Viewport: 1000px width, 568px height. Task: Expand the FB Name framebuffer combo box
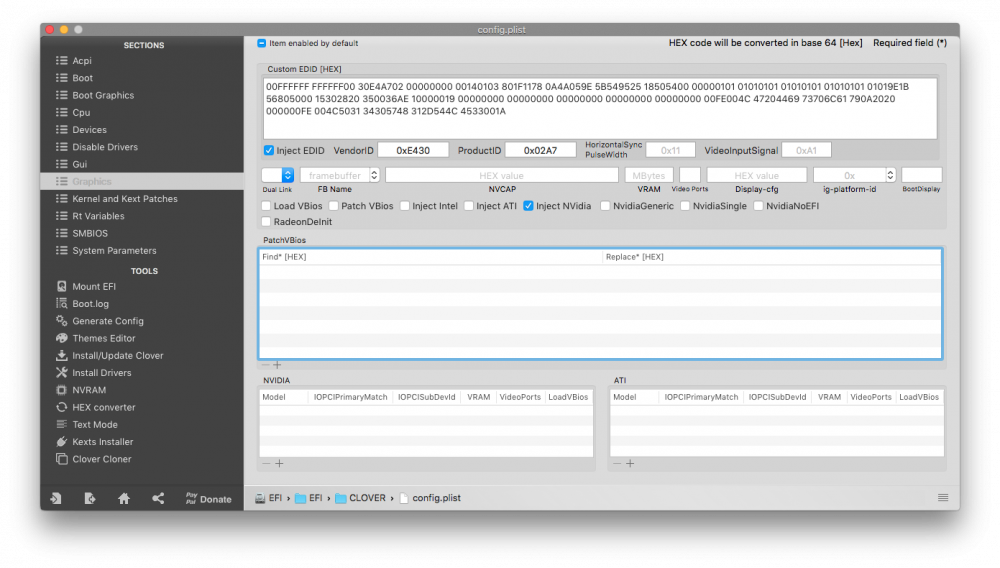[x=374, y=175]
